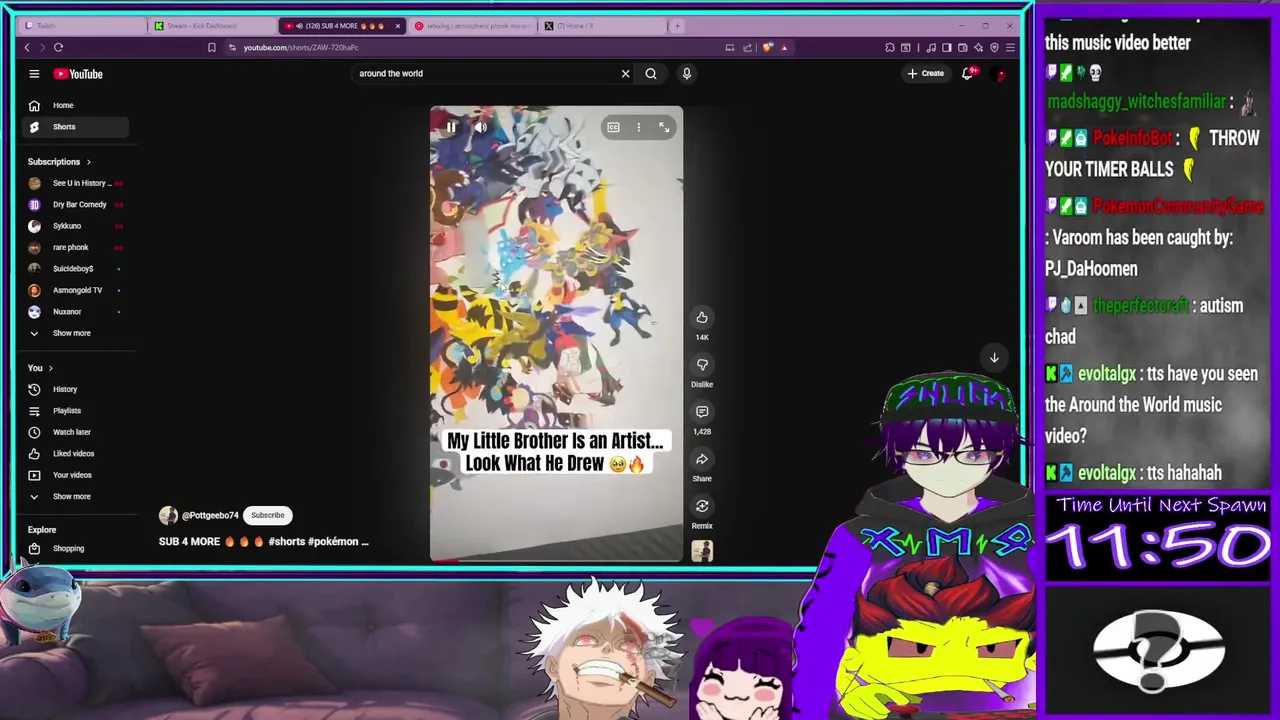Open Liked videos
The width and height of the screenshot is (1280, 720).
pos(75,454)
